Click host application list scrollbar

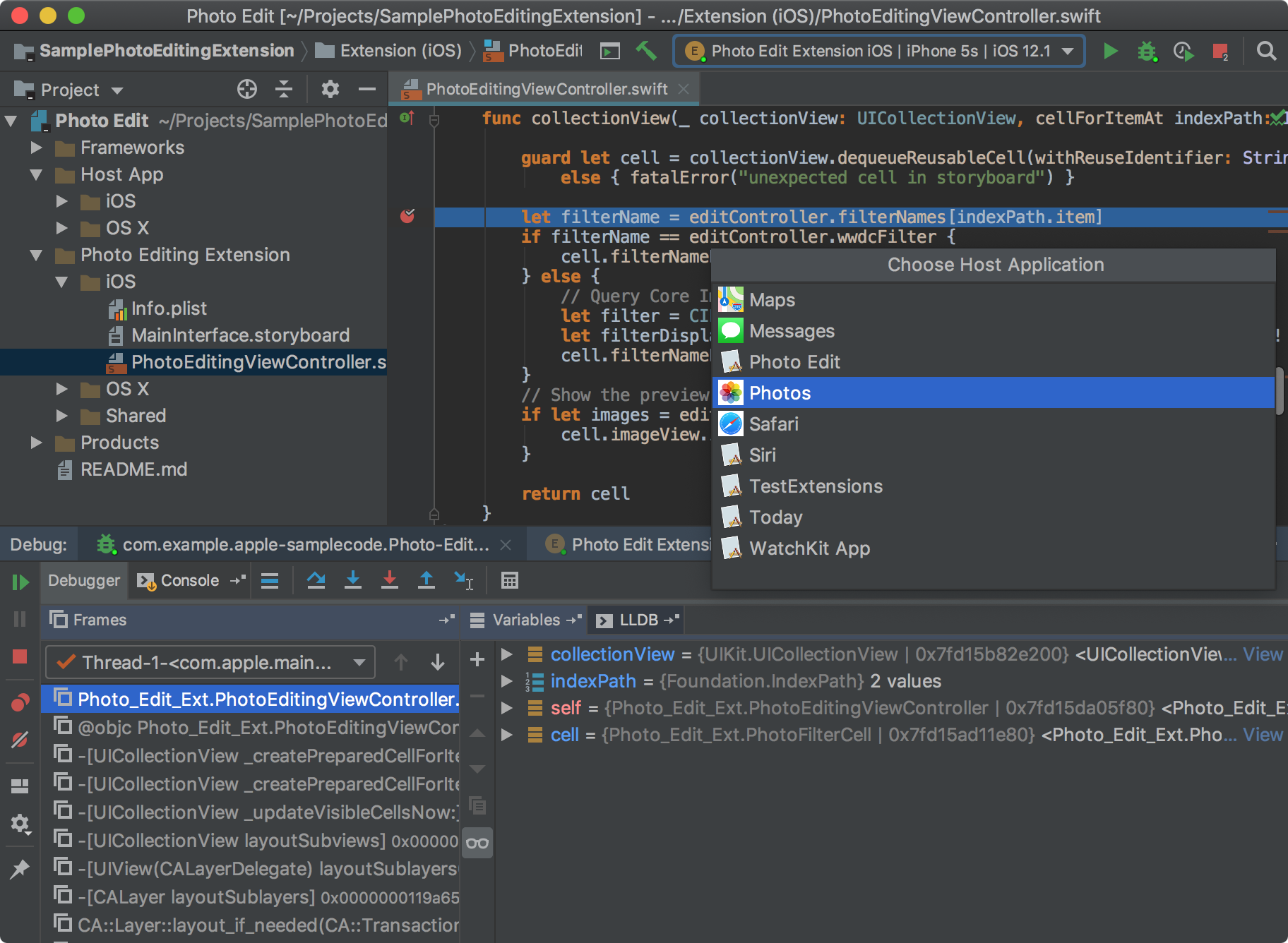pos(1279,390)
